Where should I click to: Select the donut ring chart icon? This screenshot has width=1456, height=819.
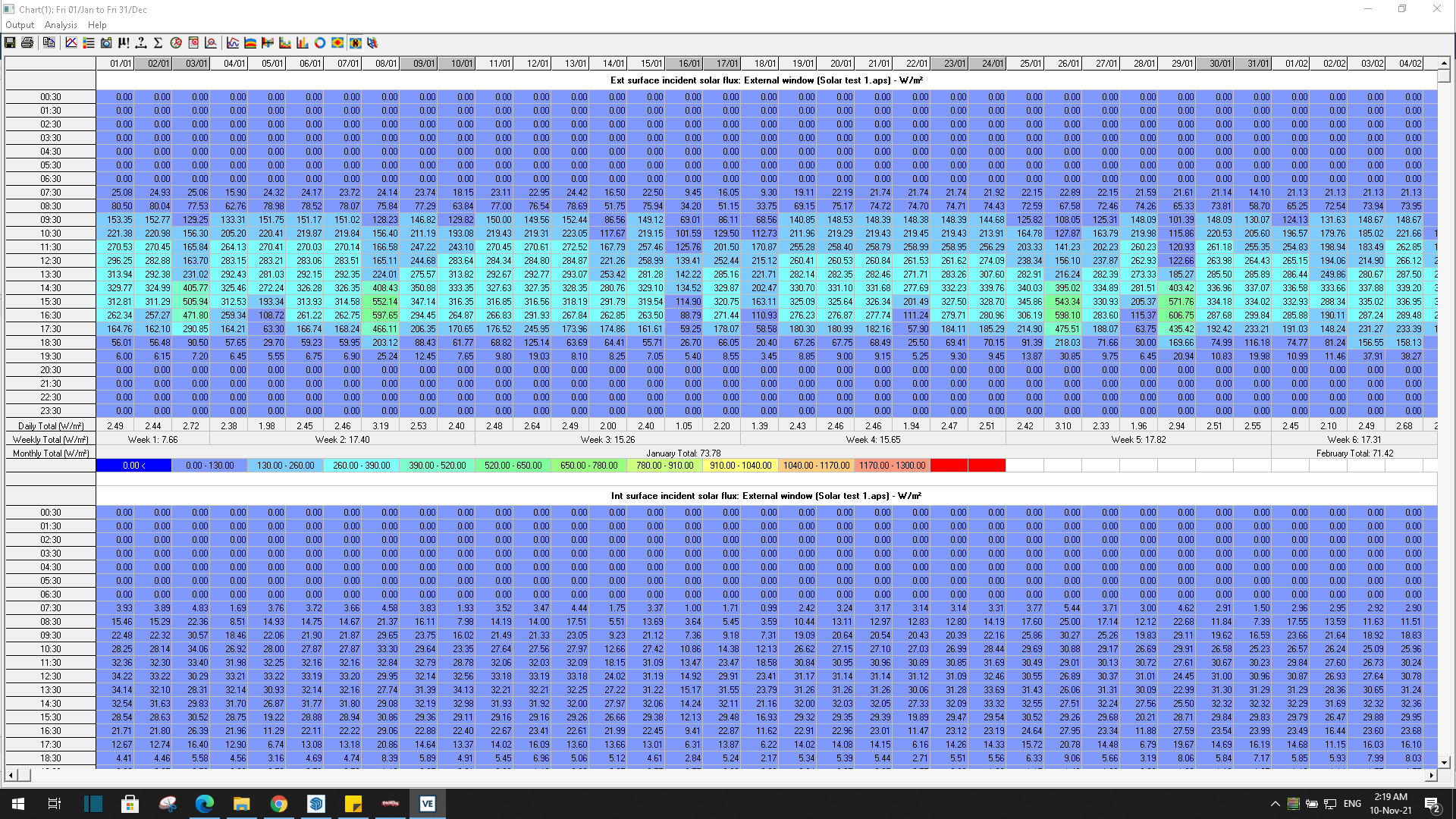320,42
